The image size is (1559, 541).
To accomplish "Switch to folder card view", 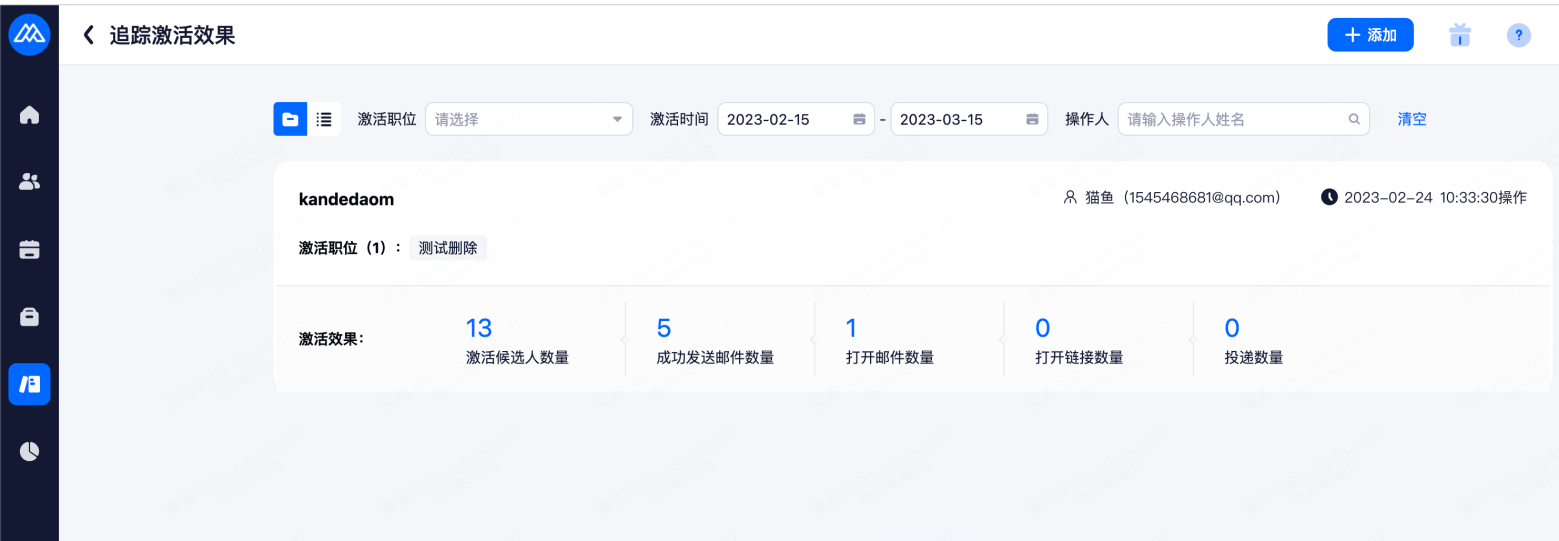I will click(x=290, y=119).
